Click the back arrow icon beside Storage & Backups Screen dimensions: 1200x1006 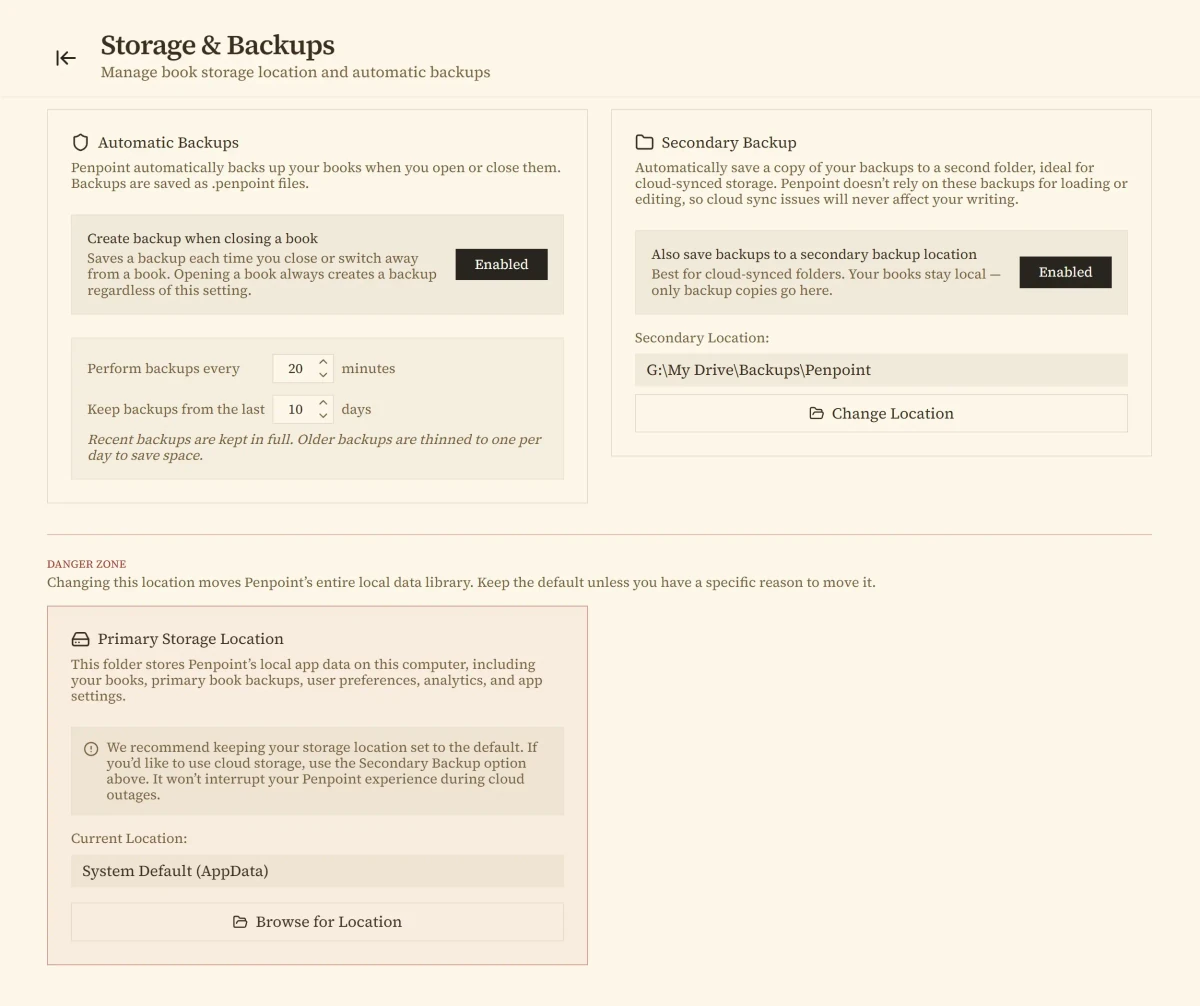click(66, 58)
